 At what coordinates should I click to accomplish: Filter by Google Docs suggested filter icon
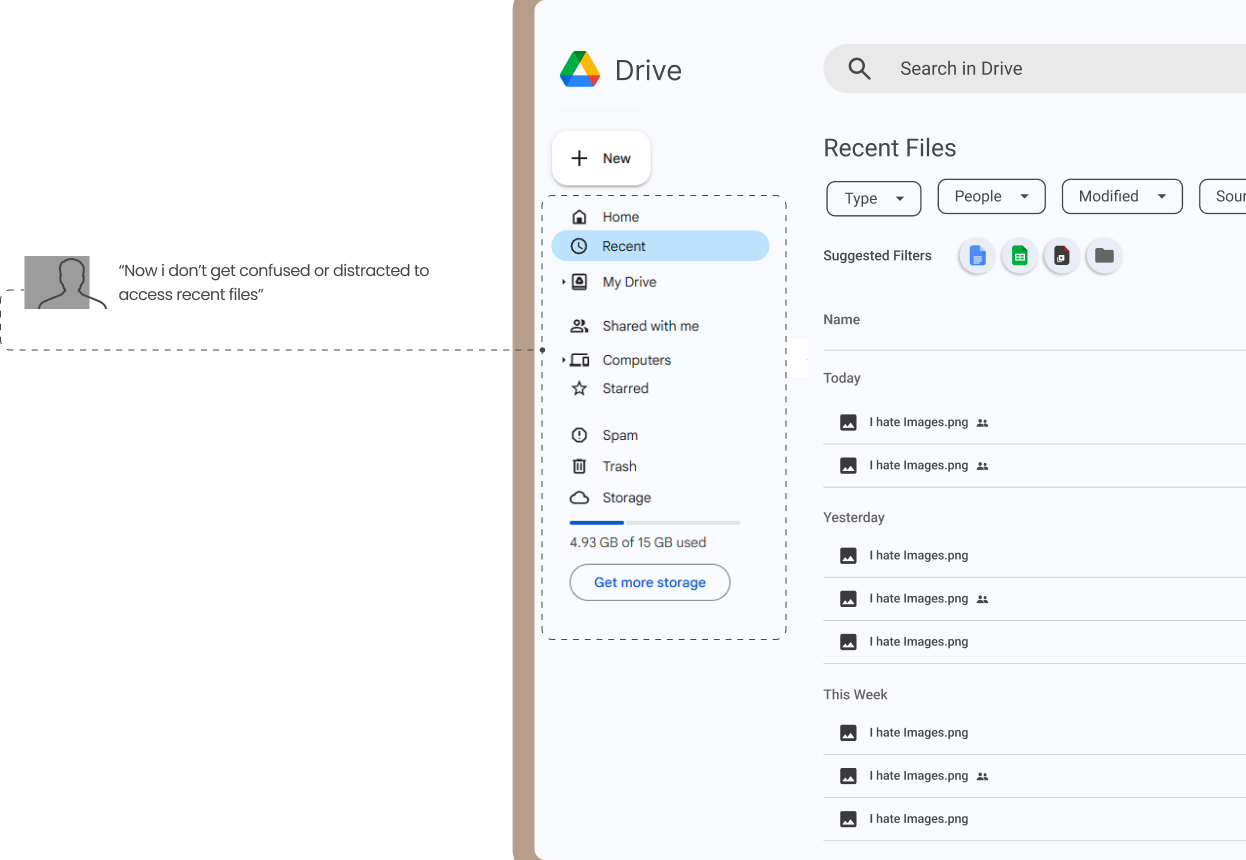click(977, 256)
